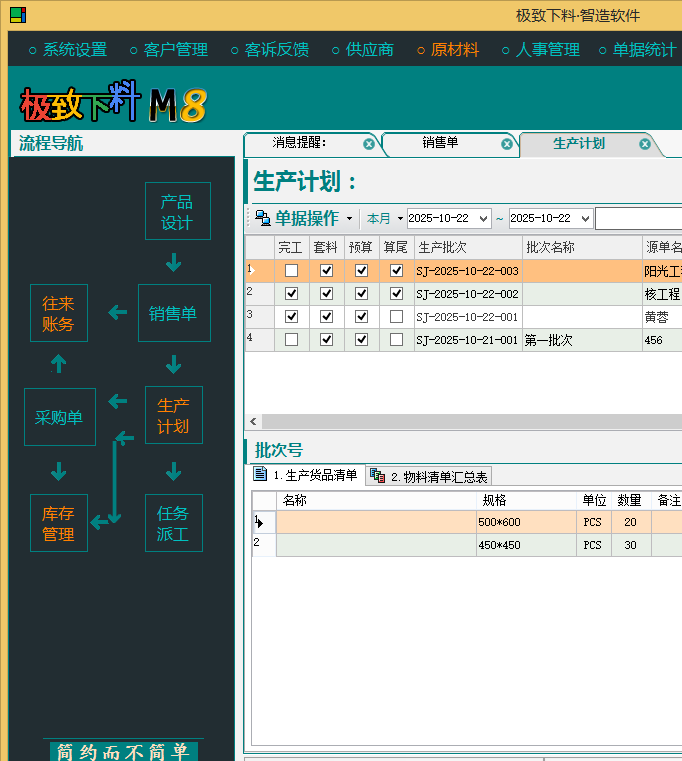Close the 销售单 tab

pyautogui.click(x=507, y=144)
